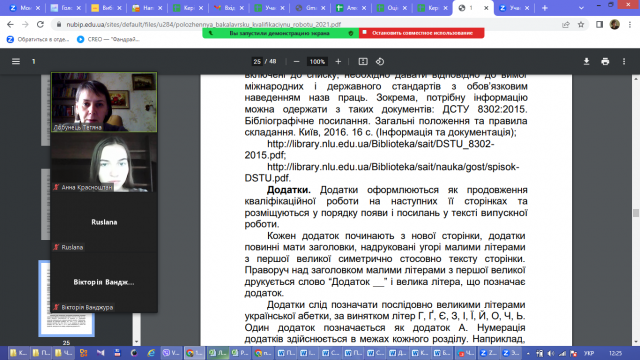Select Анна Красноштан's video tile

(104, 162)
